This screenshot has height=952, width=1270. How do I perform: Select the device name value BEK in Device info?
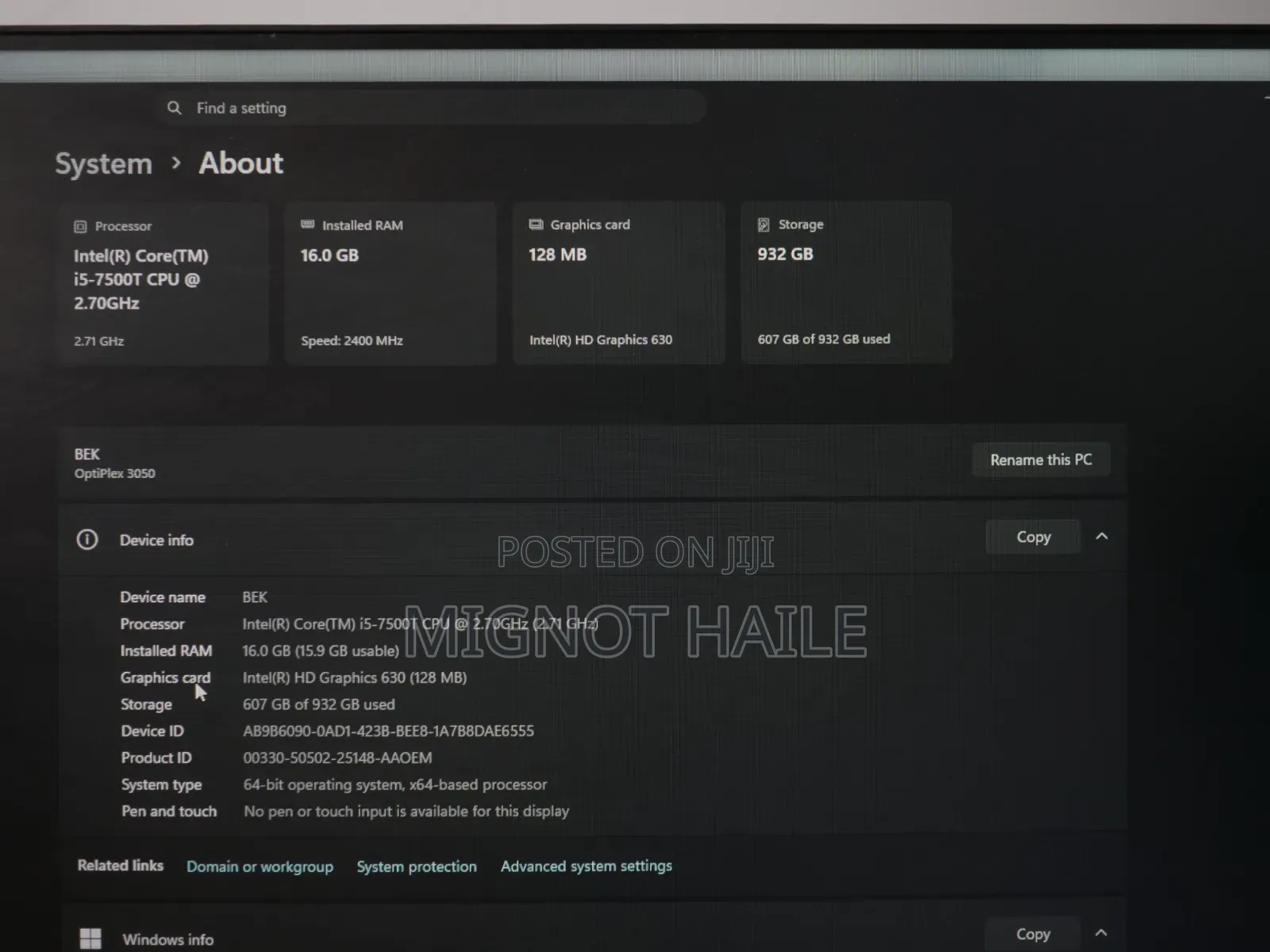[255, 597]
